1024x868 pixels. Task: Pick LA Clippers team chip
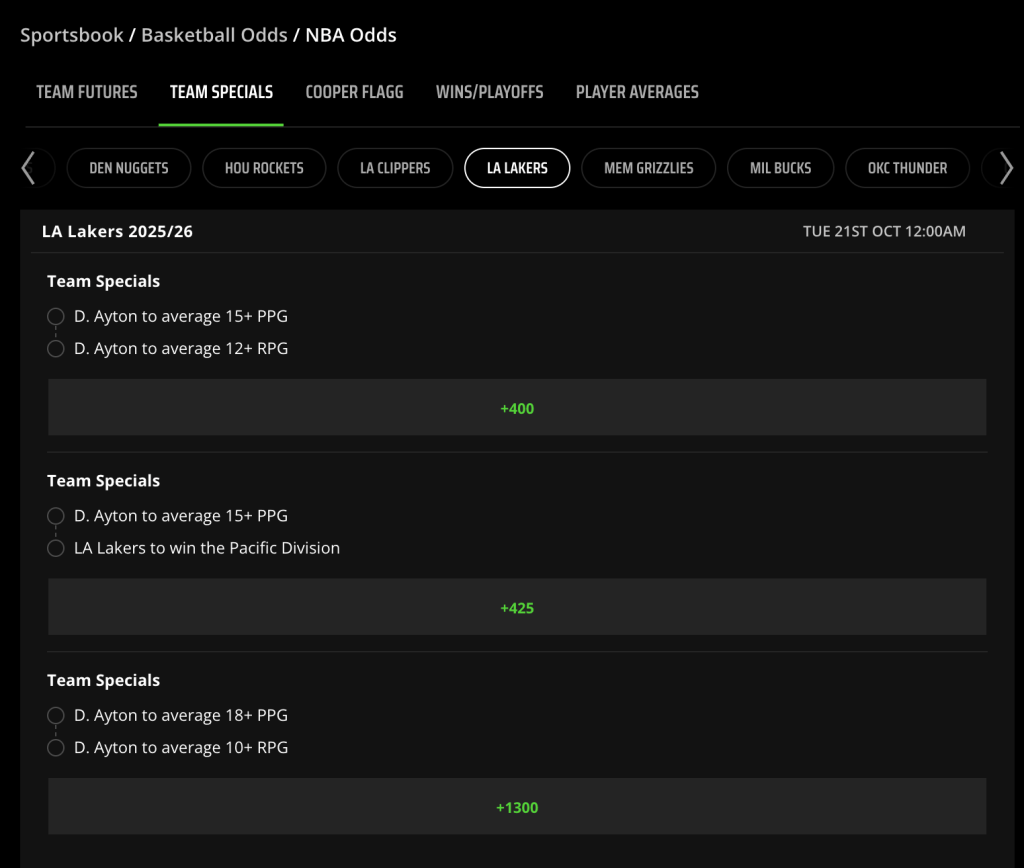[395, 169]
